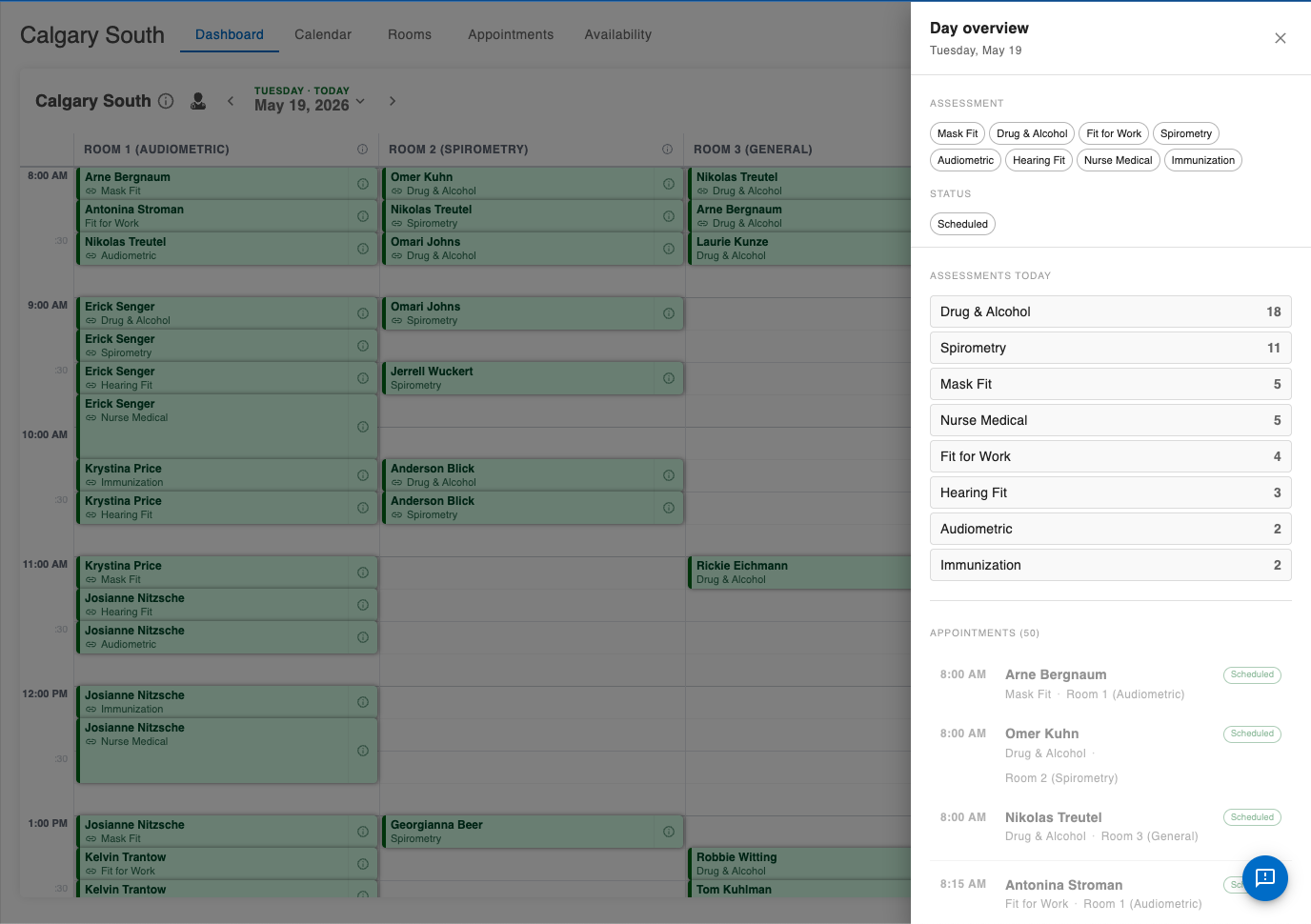Viewport: 1311px width, 924px height.
Task: Open the chat support button
Action: (1265, 878)
